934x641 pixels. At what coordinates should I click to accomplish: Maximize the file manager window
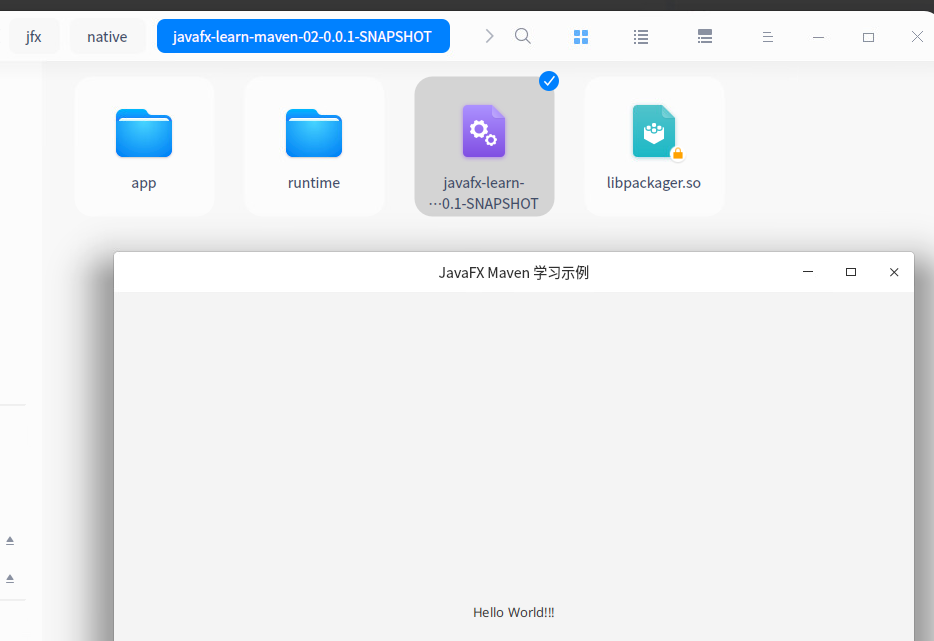tap(868, 37)
